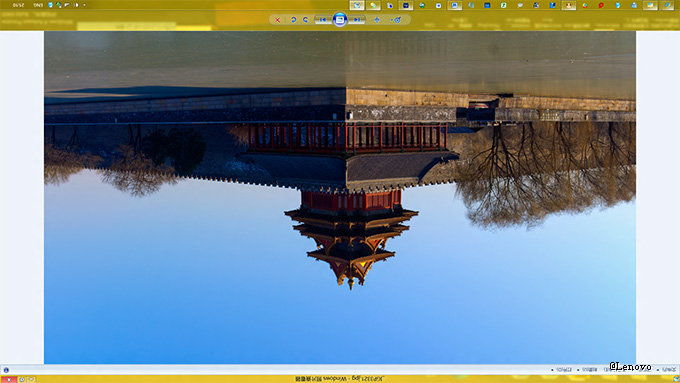Click the red close button of viewer window

click(9, 380)
